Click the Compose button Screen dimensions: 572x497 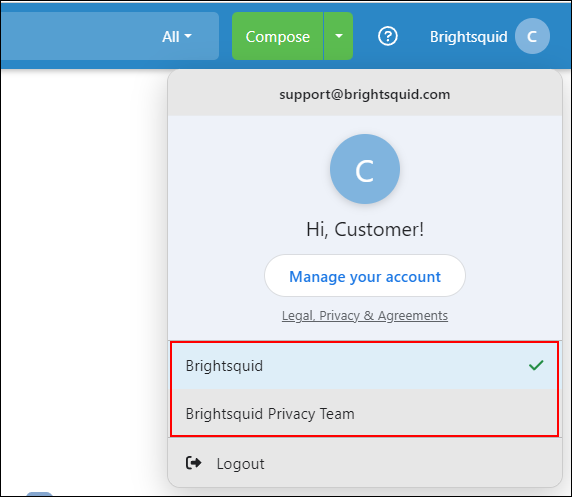[x=278, y=36]
